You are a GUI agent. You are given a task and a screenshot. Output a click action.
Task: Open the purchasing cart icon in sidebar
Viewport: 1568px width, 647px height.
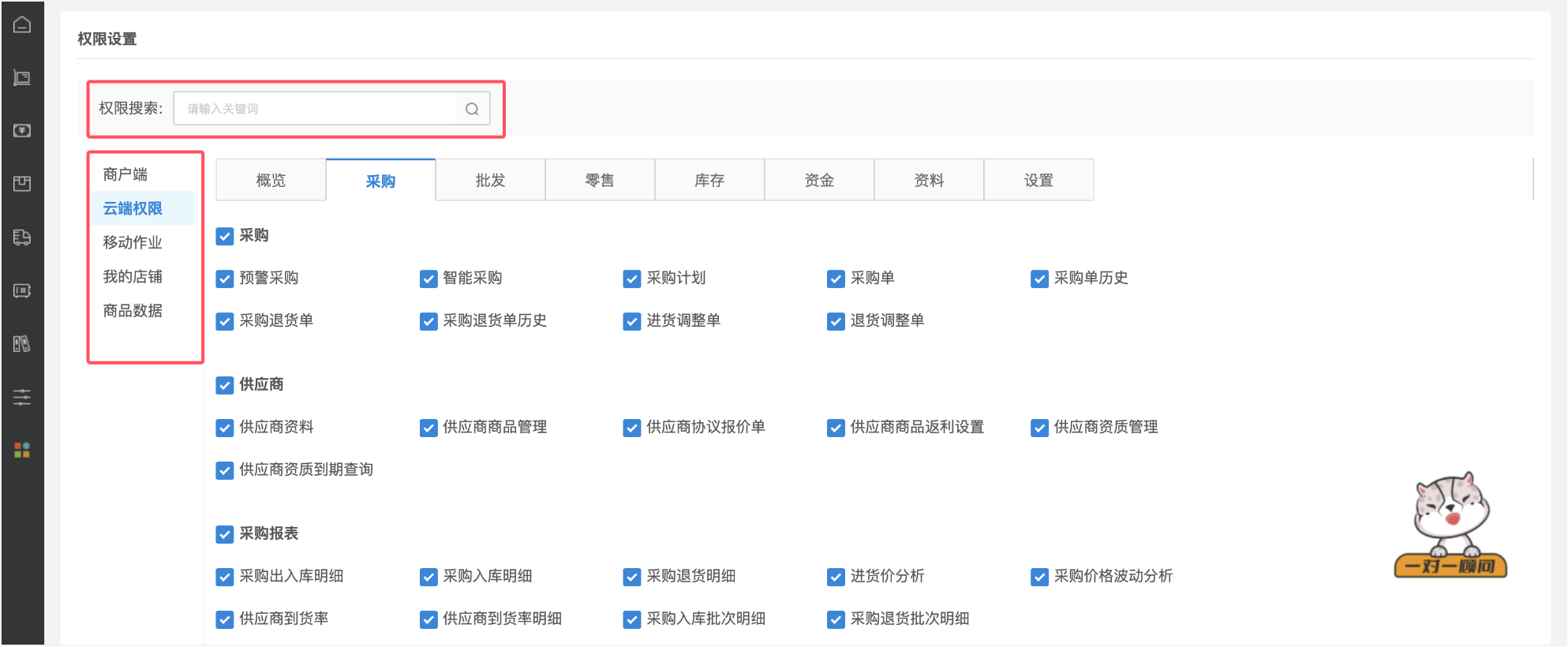coord(22,77)
